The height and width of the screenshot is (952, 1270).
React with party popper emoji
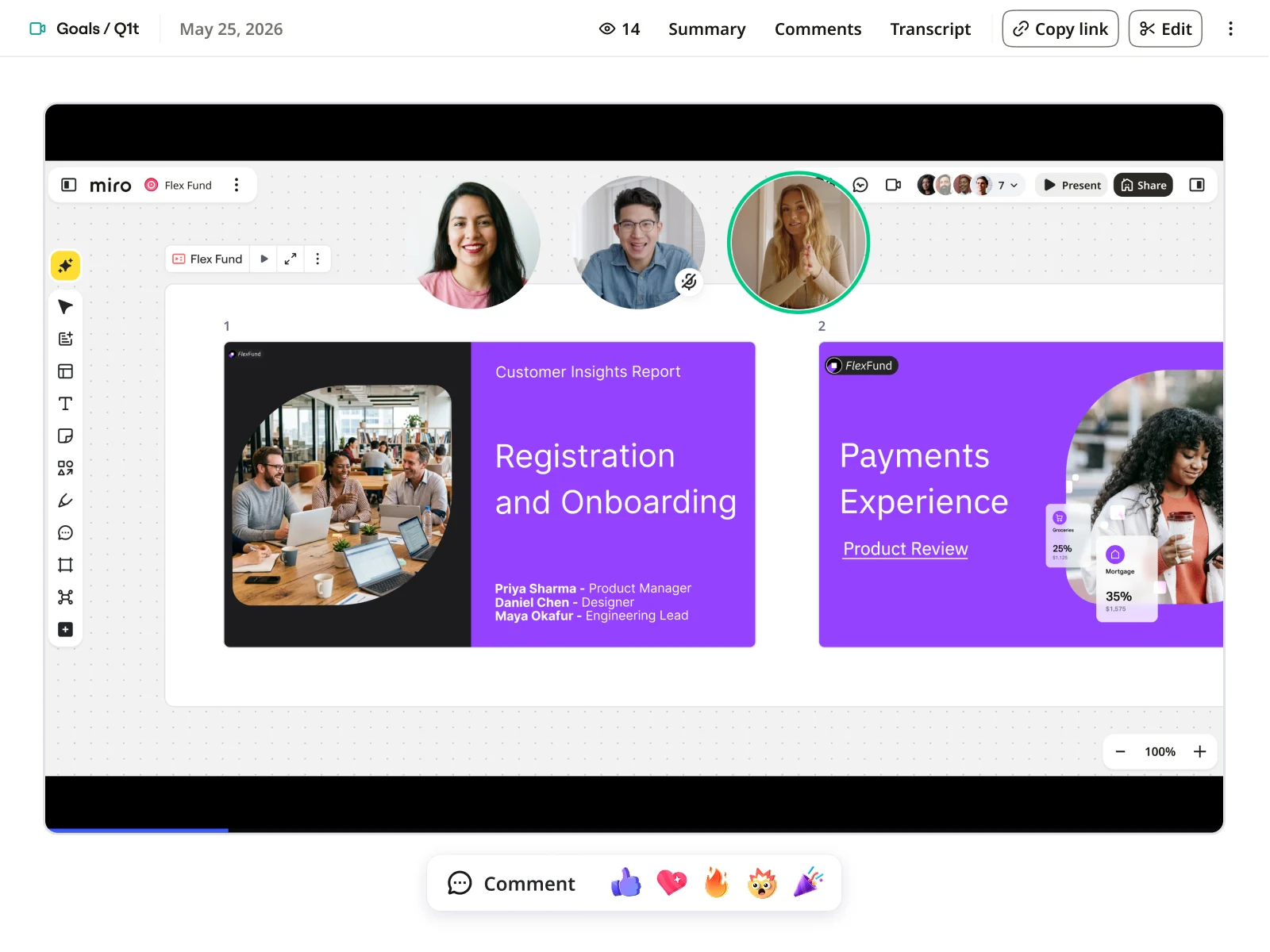[x=808, y=883]
